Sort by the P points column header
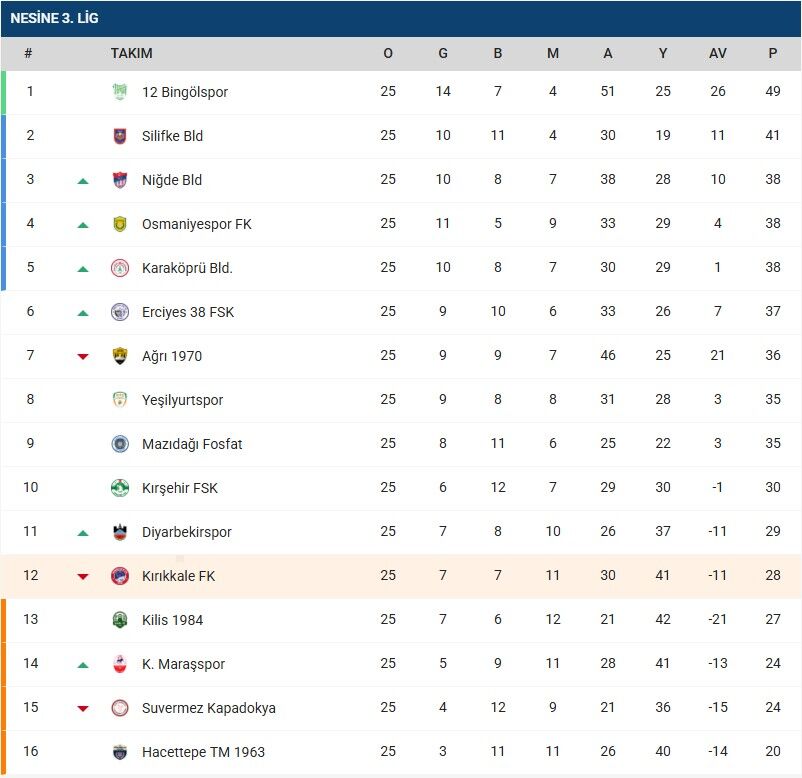 click(772, 53)
